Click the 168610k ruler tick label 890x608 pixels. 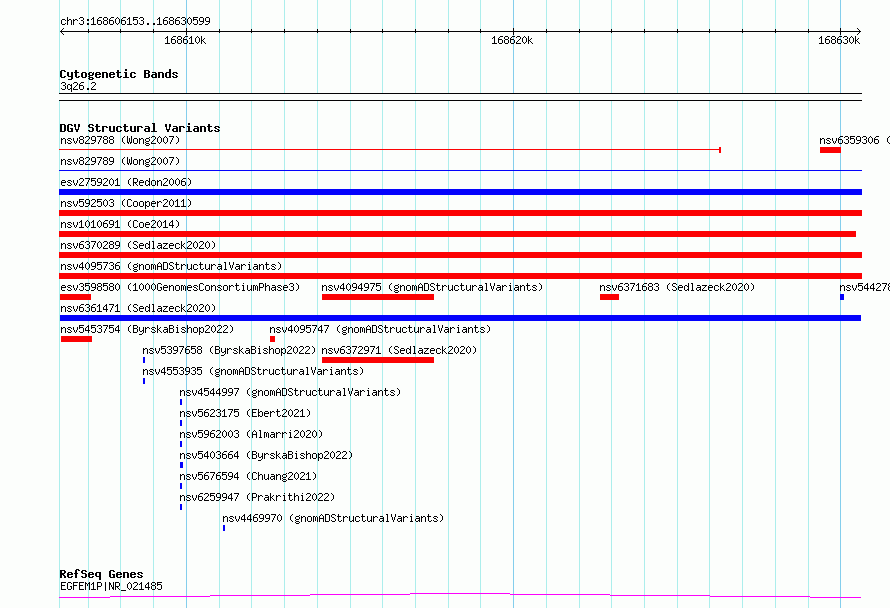point(185,40)
